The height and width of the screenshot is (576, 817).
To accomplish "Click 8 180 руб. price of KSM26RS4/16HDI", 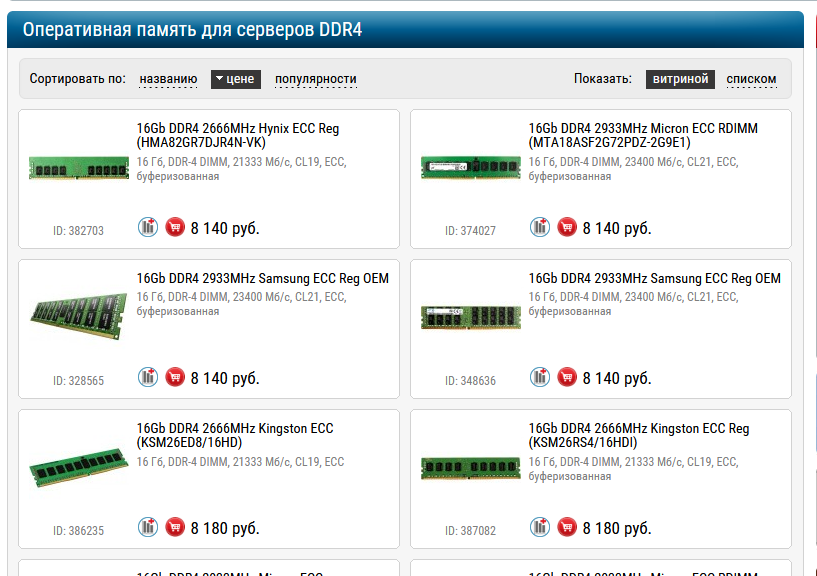I will pyautogui.click(x=617, y=529).
